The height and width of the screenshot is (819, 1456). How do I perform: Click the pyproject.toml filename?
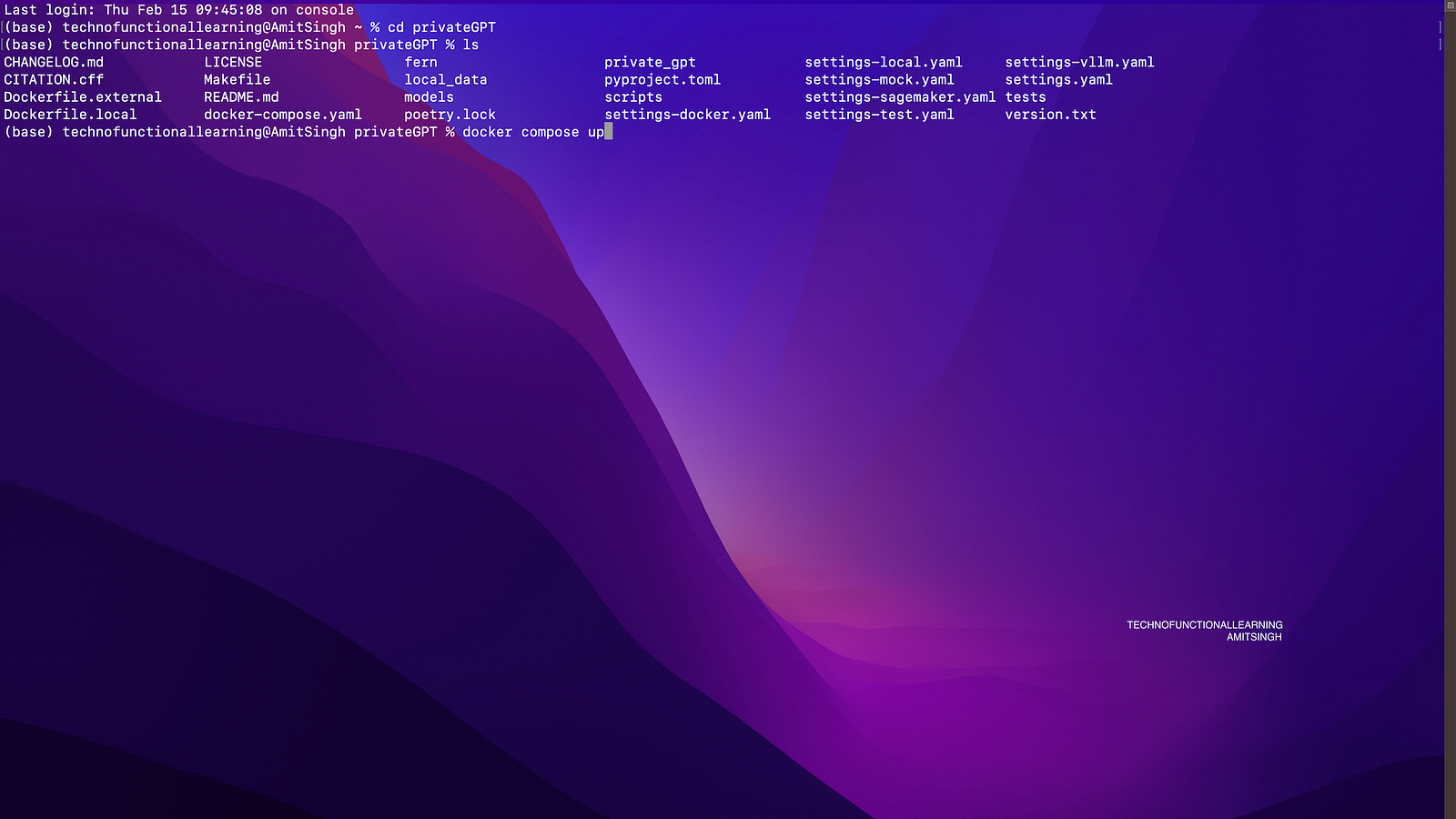(662, 80)
